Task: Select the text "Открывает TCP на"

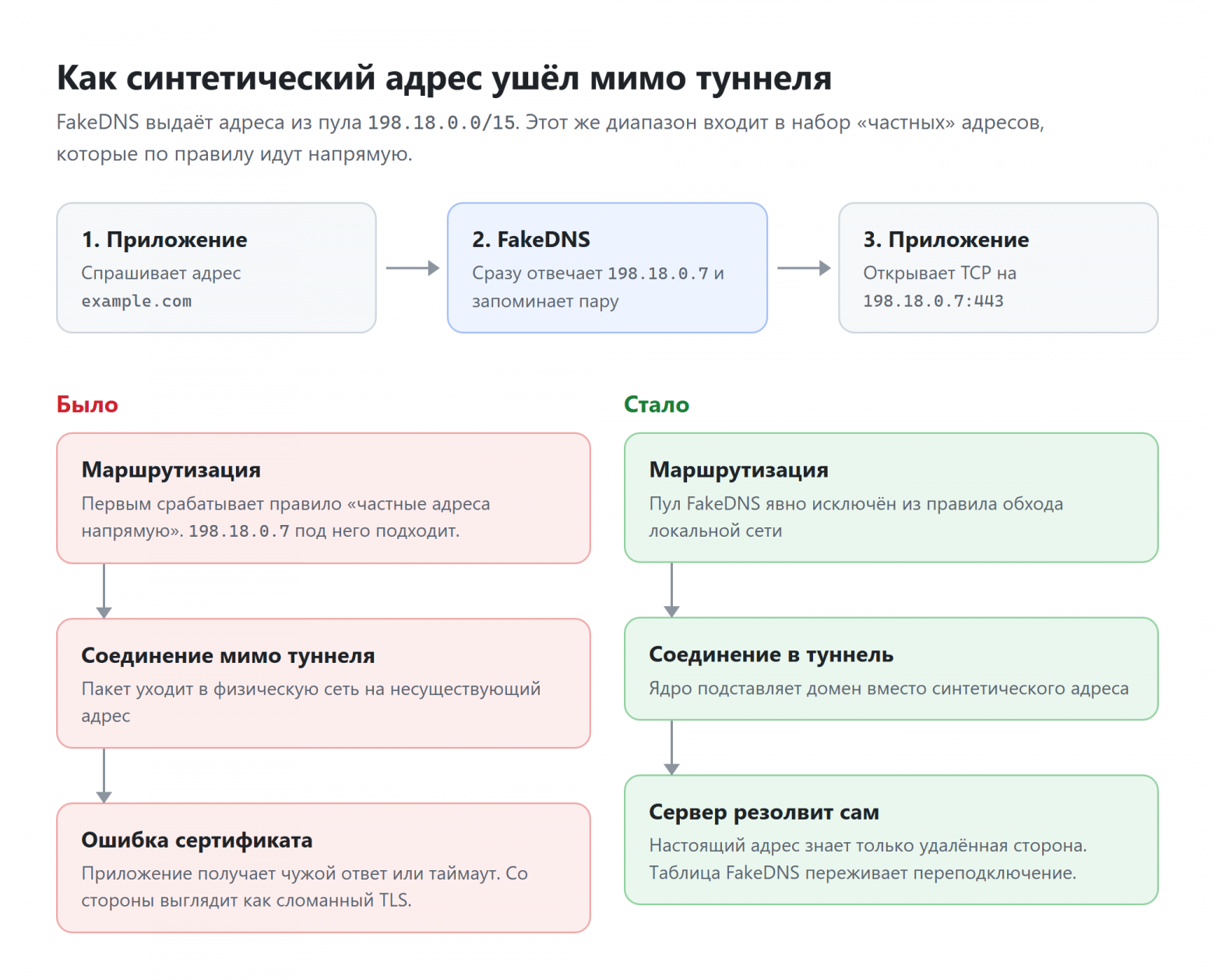Action: tap(939, 273)
